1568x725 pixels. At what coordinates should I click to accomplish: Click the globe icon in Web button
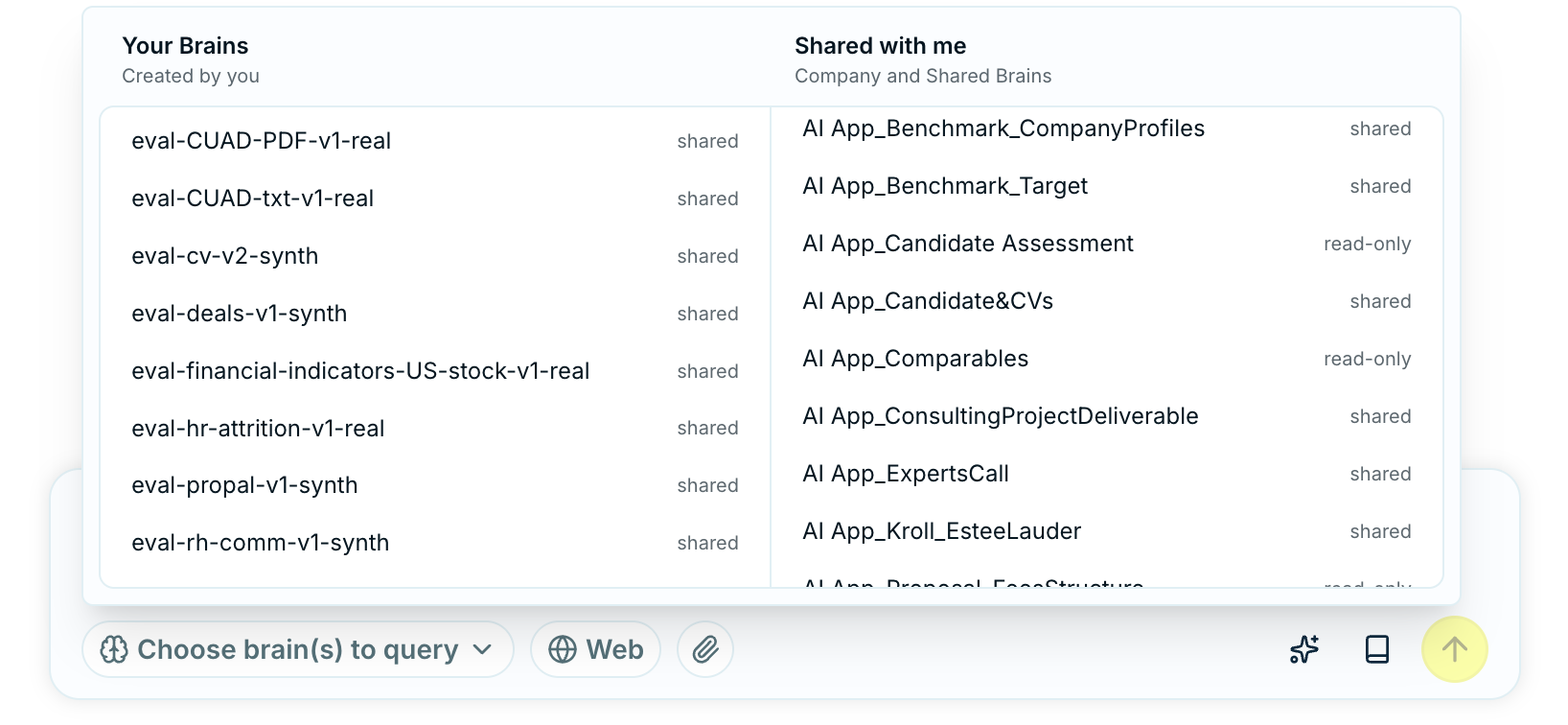[563, 649]
